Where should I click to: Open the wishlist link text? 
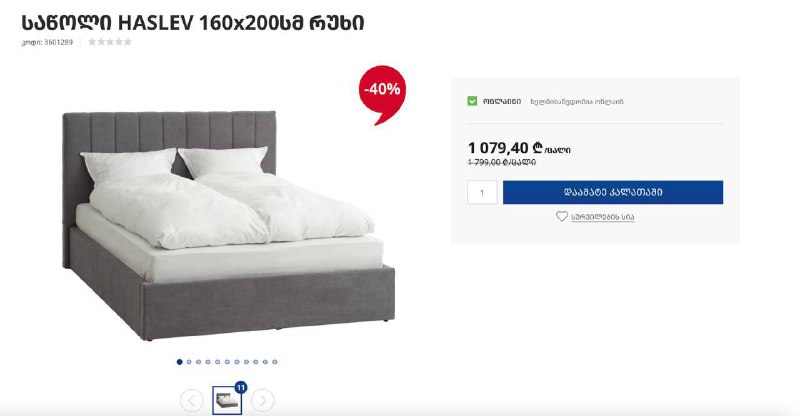point(603,217)
